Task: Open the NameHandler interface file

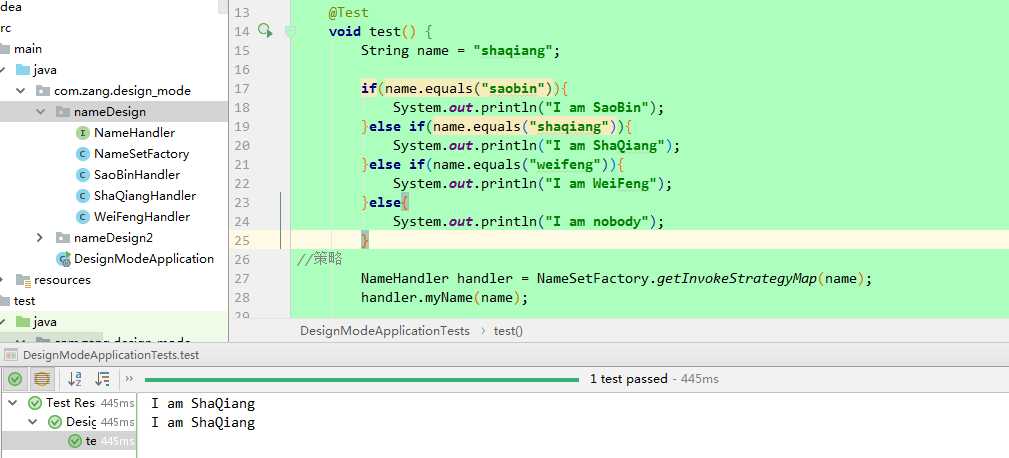Action: [x=134, y=133]
